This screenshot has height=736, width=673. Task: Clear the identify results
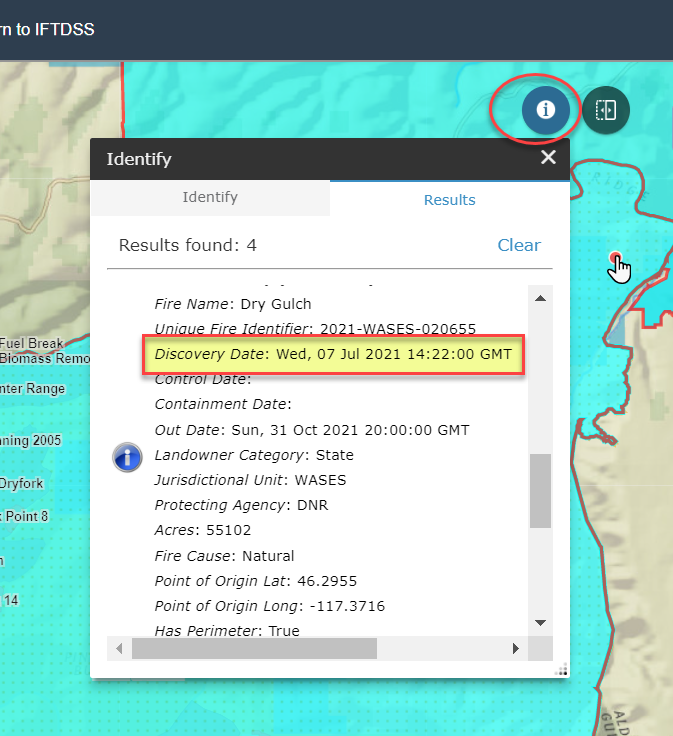pos(519,245)
